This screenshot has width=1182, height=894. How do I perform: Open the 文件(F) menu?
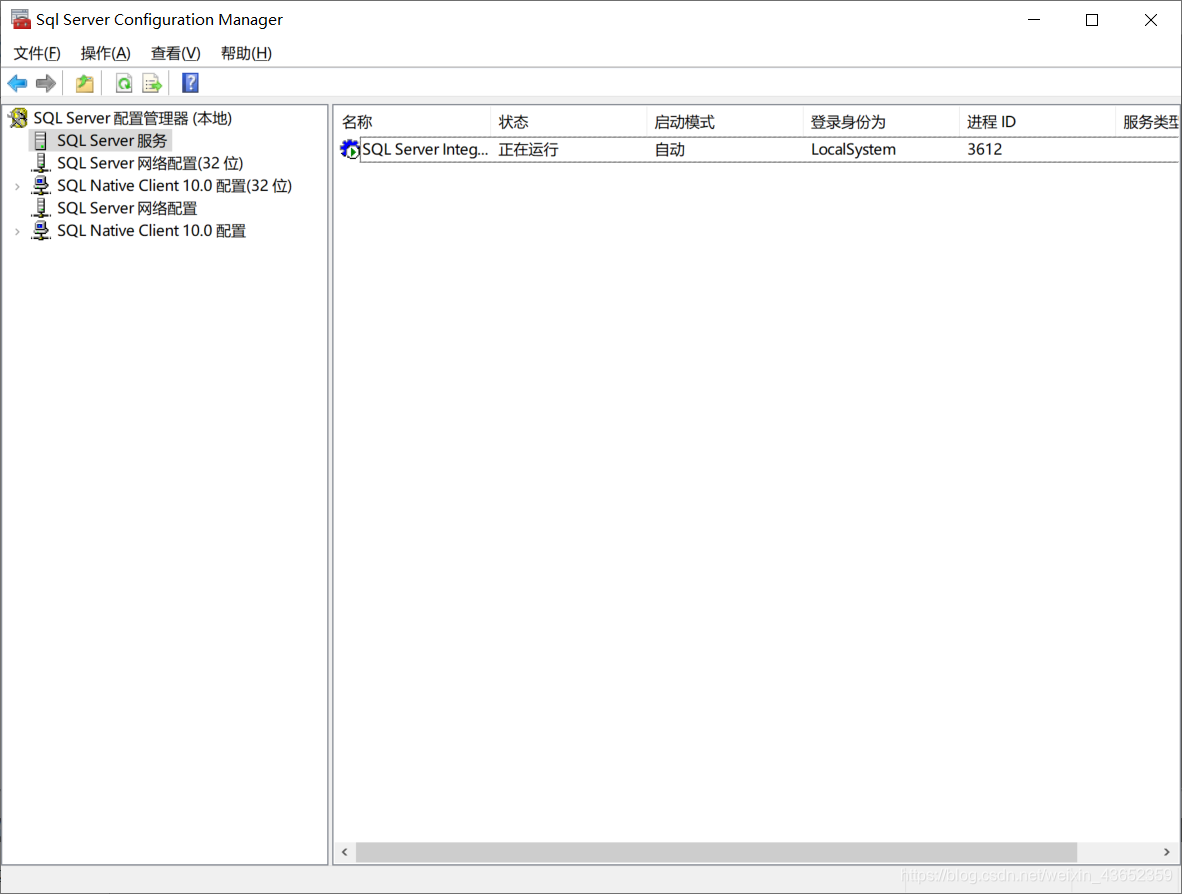pyautogui.click(x=37, y=54)
